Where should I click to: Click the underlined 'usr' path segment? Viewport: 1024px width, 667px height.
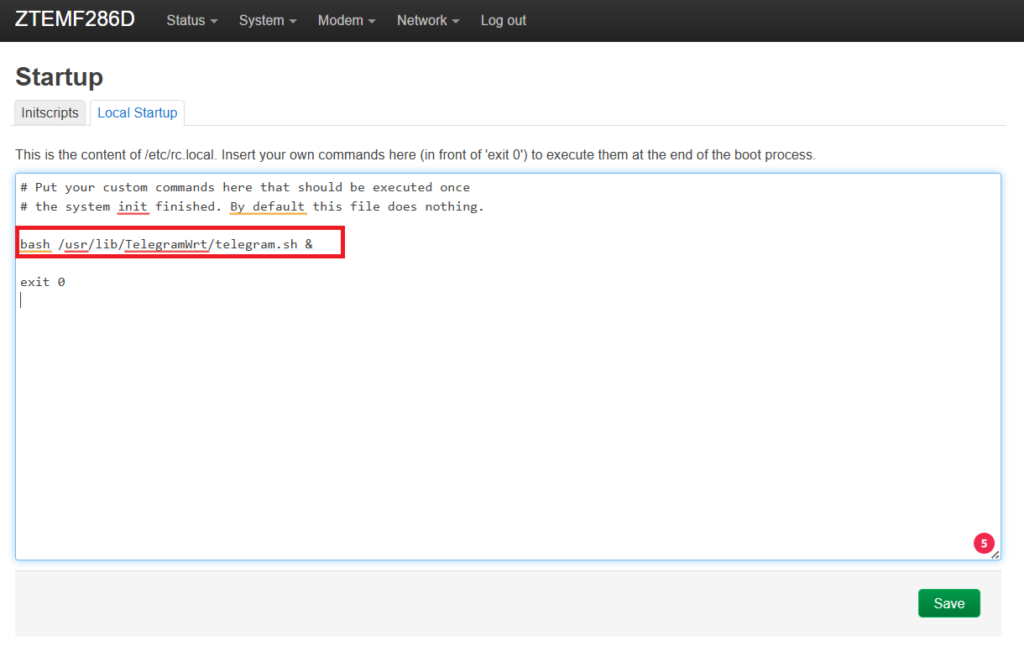tap(76, 243)
